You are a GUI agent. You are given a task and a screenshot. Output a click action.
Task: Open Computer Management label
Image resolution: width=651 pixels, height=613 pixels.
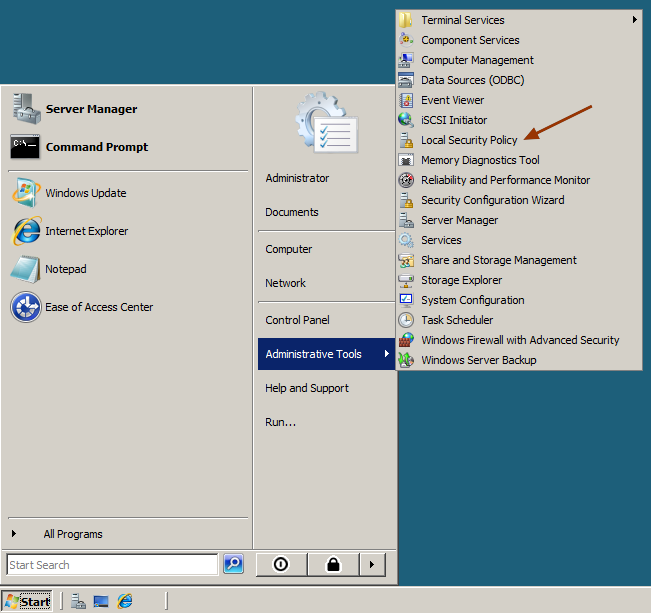tap(477, 60)
